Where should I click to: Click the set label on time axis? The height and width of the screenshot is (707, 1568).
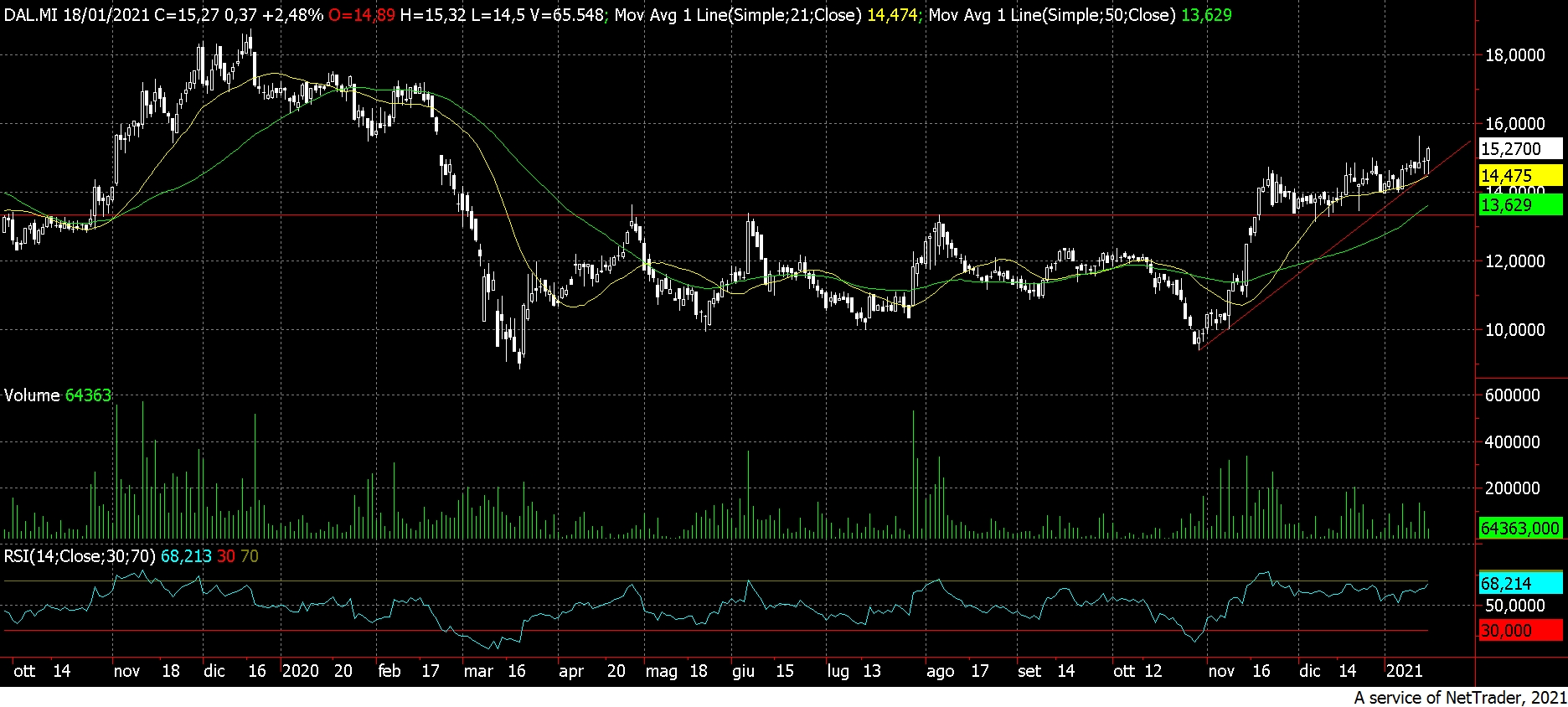1029,671
